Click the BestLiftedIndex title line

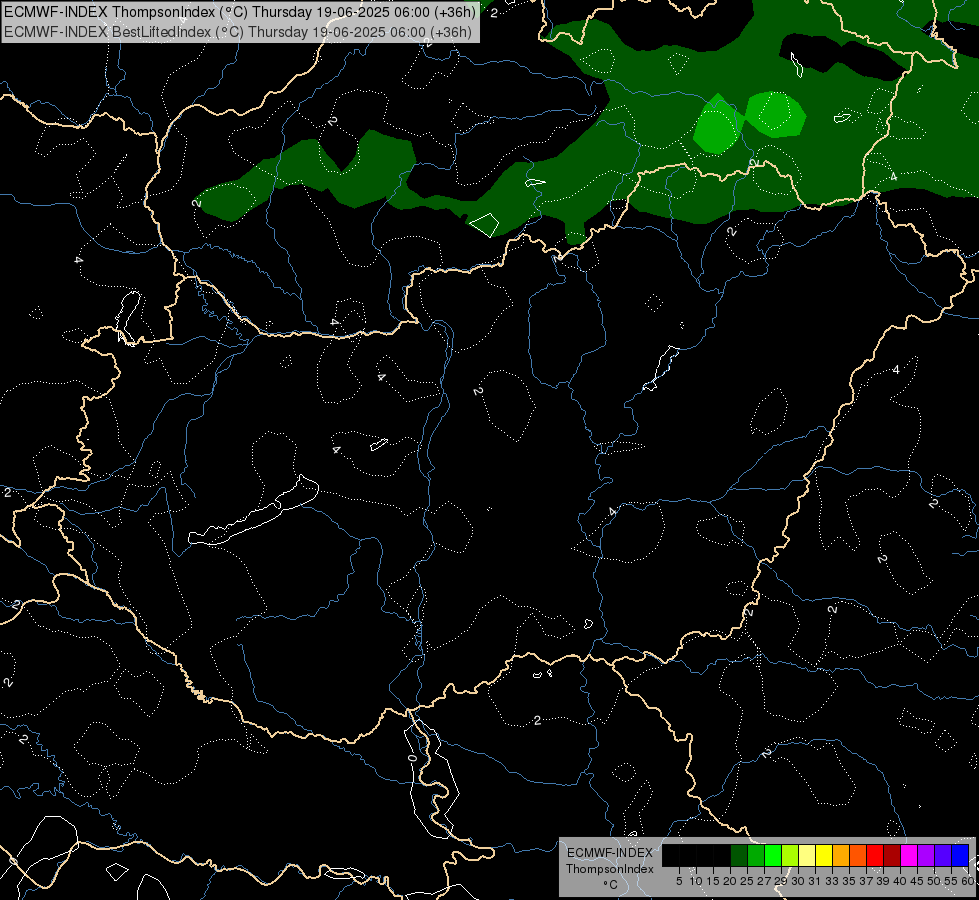pyautogui.click(x=238, y=32)
